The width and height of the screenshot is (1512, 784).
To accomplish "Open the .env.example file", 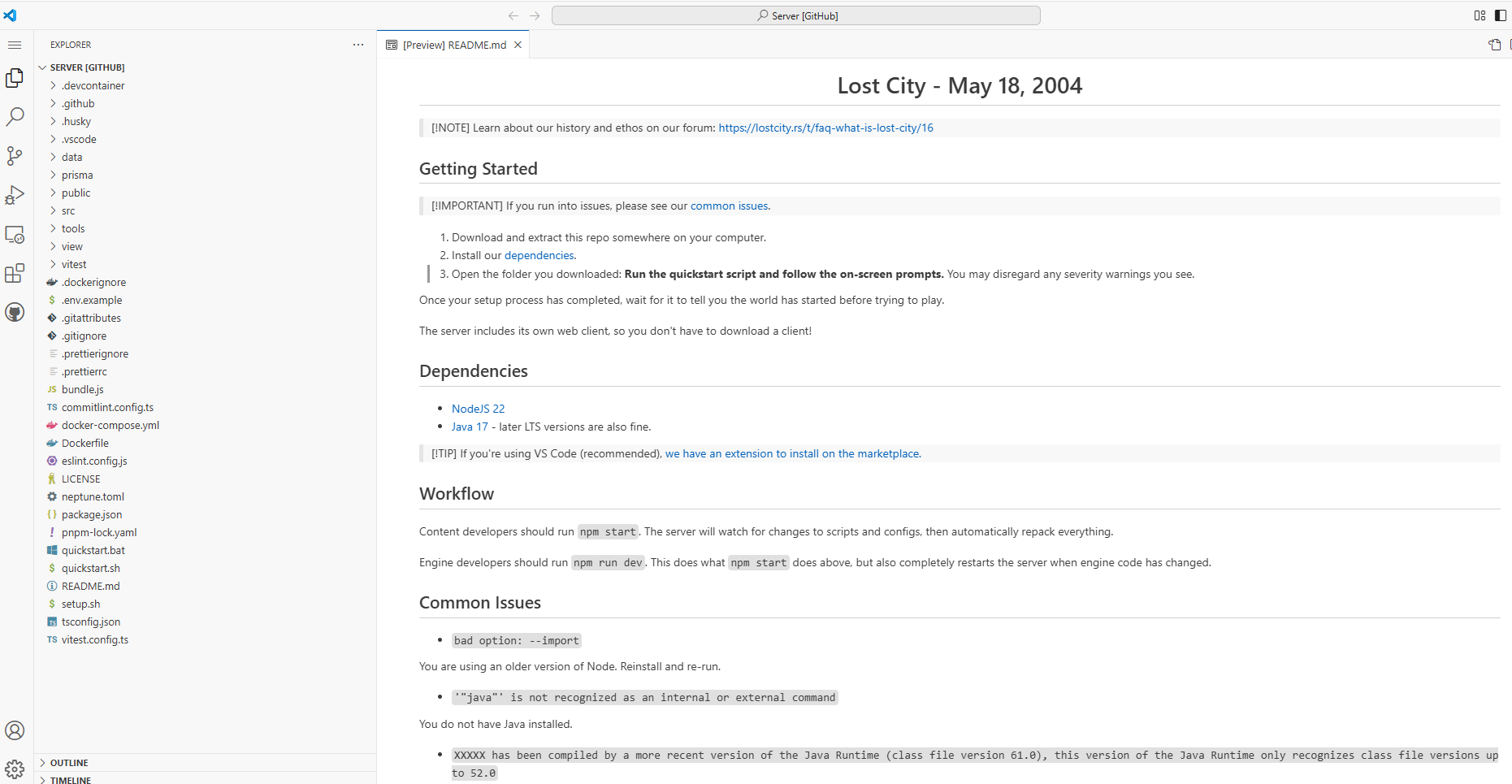I will click(206, 300).
